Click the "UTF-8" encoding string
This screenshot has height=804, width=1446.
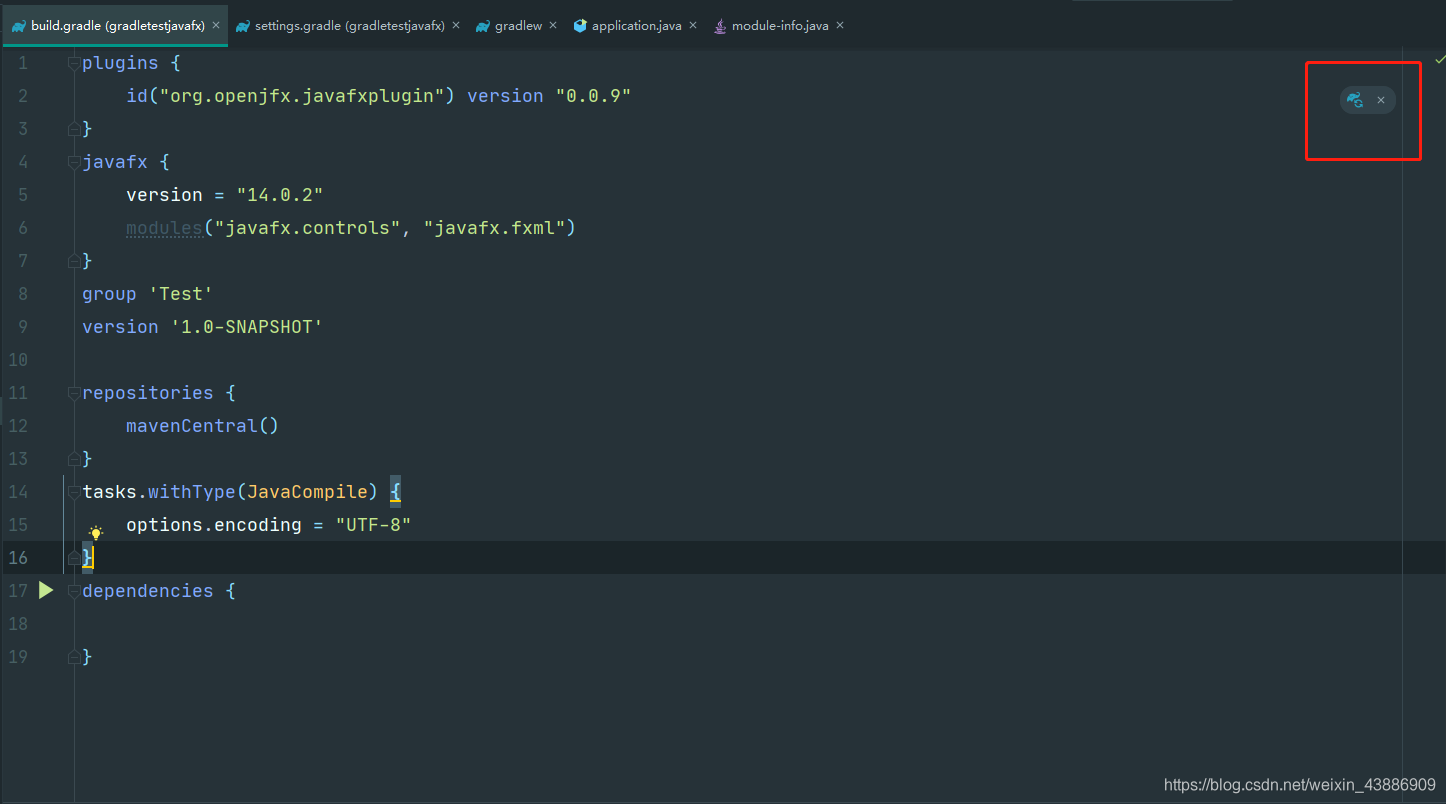click(x=373, y=525)
